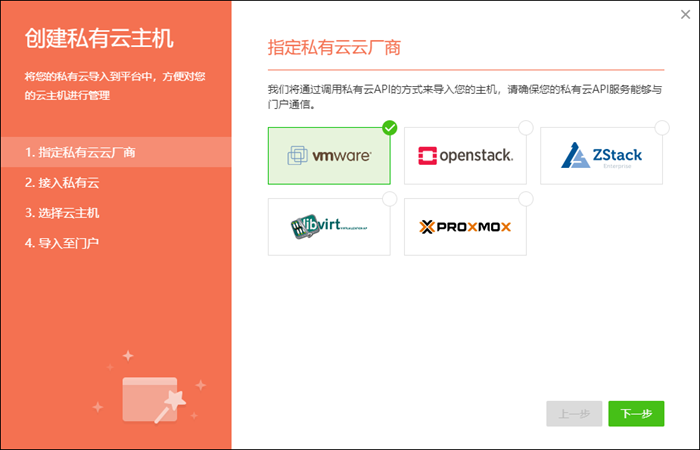Choose the Proxmox vendor card
Screen dimensions: 700x450
point(465,227)
